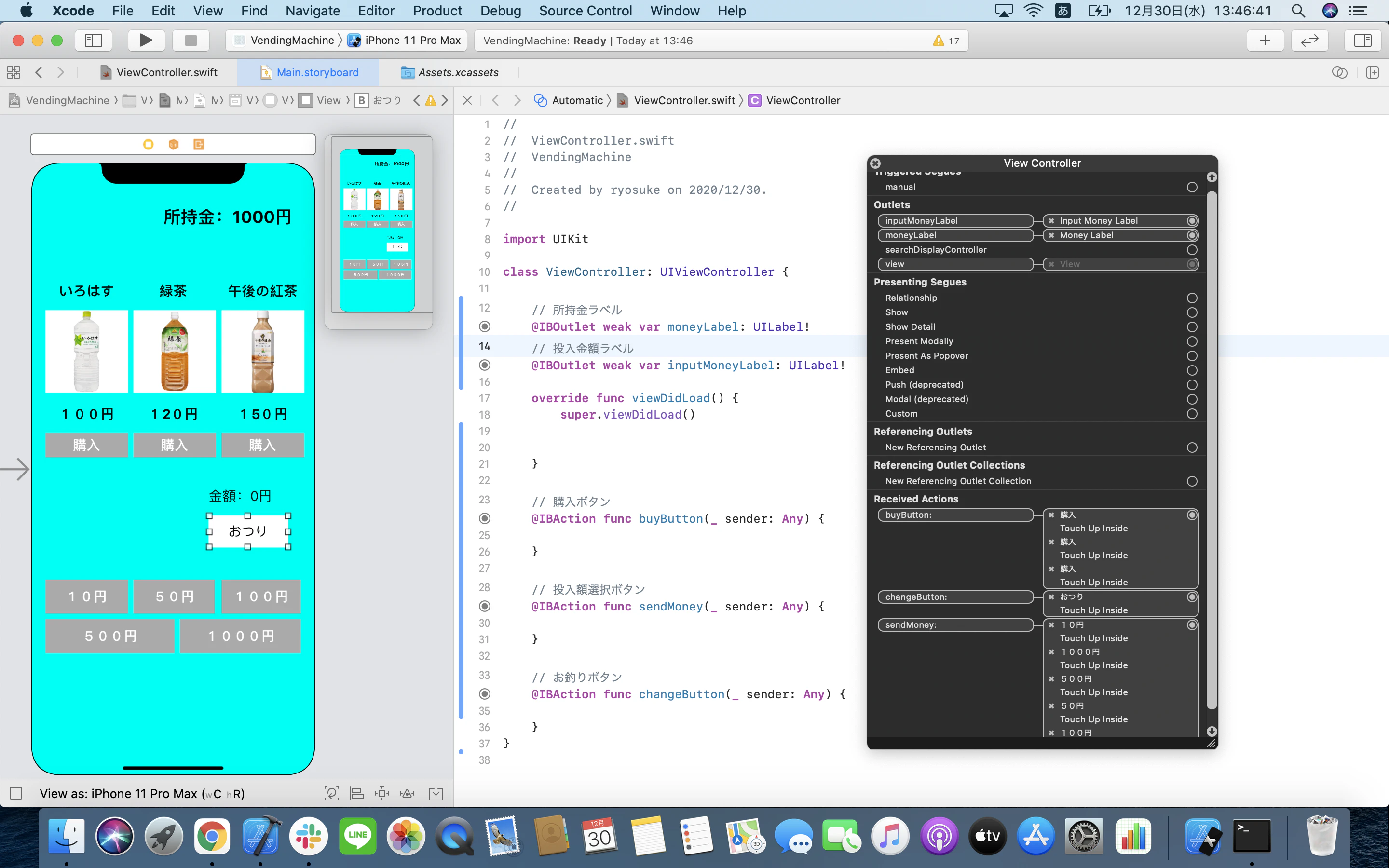Launch Terminal from the Dock
This screenshot has height=868, width=1389.
pyautogui.click(x=1252, y=837)
